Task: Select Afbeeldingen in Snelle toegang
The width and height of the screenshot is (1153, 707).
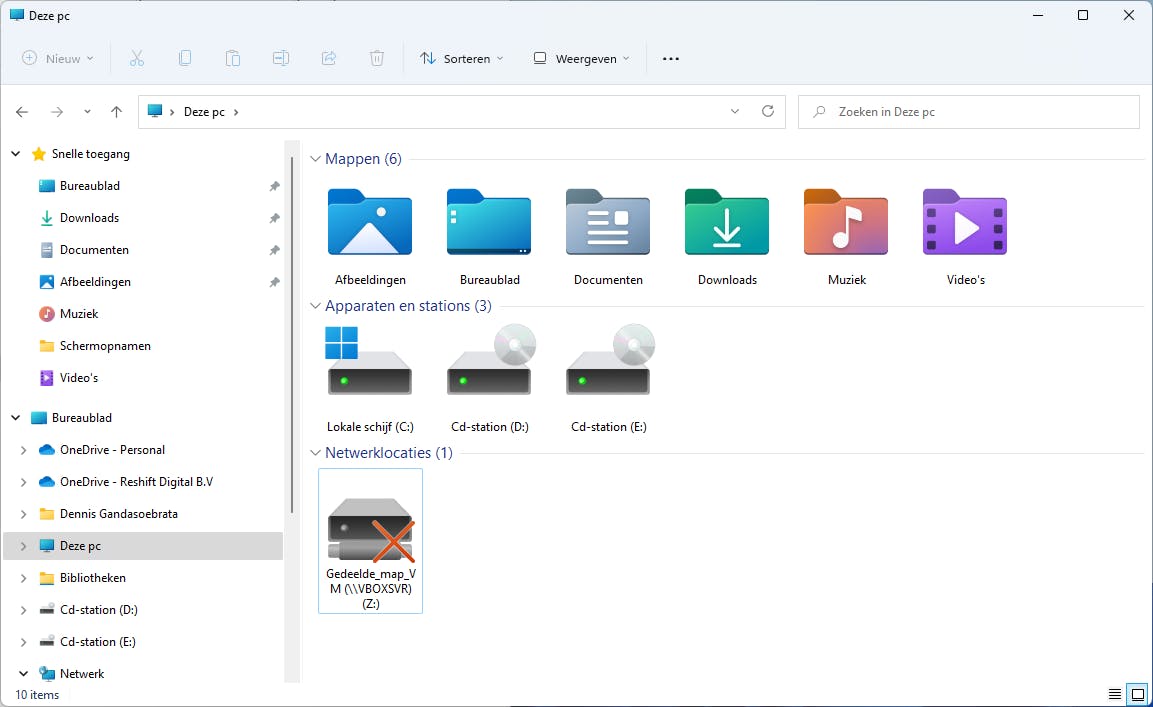Action: click(x=95, y=282)
